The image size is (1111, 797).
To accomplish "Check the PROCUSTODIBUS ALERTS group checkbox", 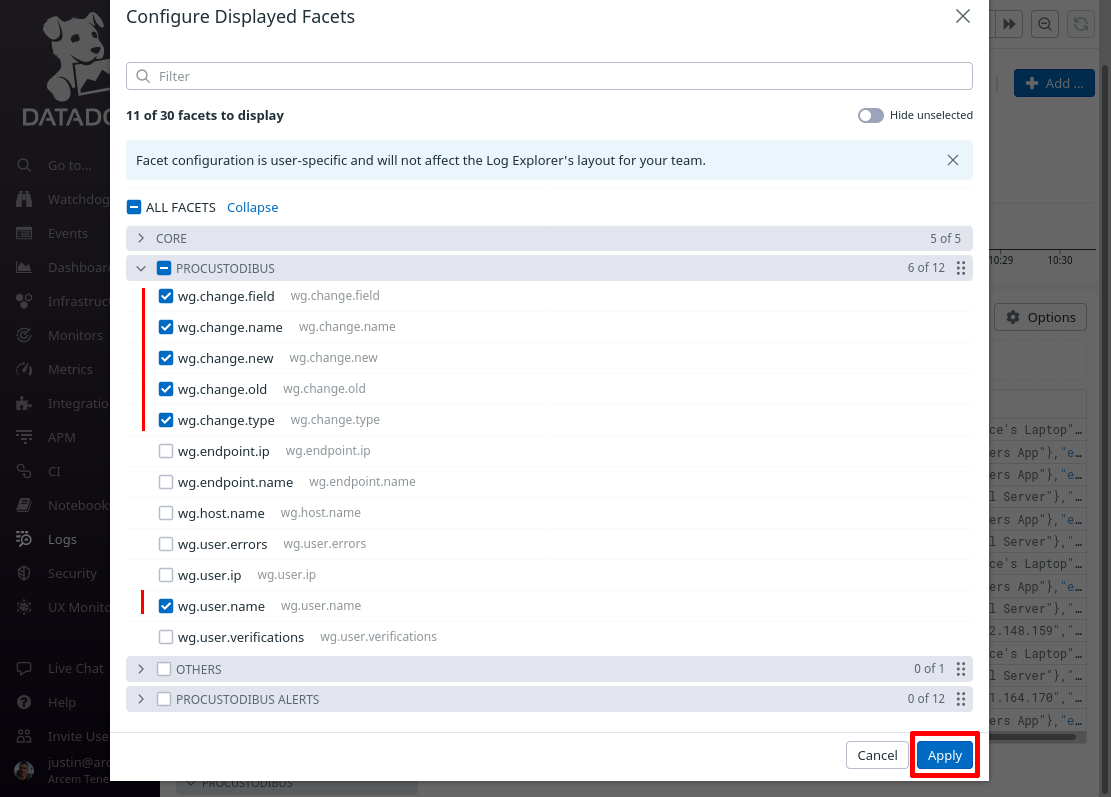I will 164,699.
